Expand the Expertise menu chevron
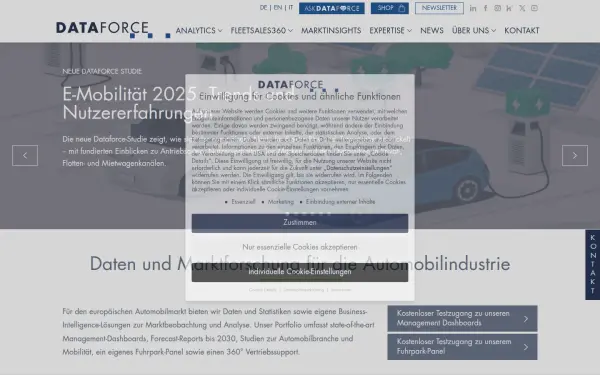The width and height of the screenshot is (600, 375). tap(409, 31)
